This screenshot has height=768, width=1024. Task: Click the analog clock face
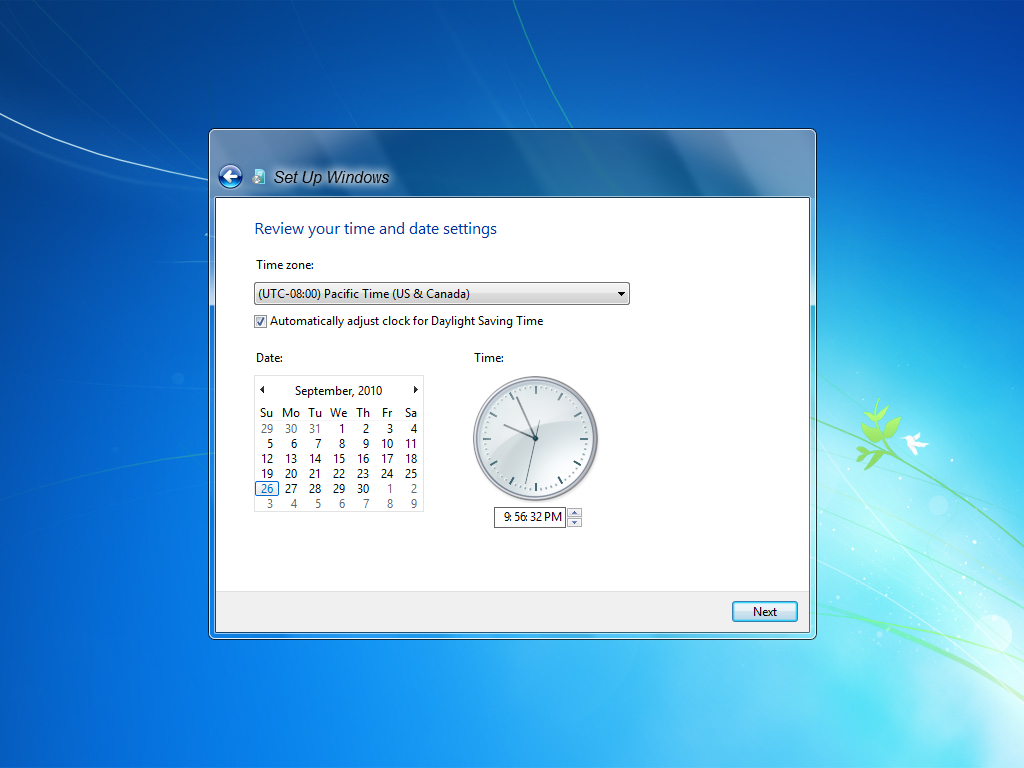tap(536, 438)
